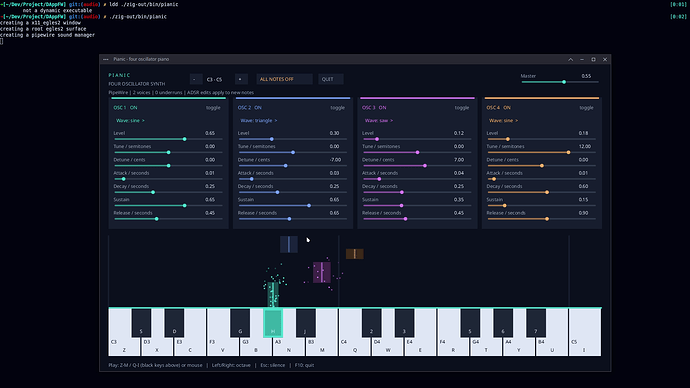Set the OSC 4 Decay seconds slider

pos(542,192)
